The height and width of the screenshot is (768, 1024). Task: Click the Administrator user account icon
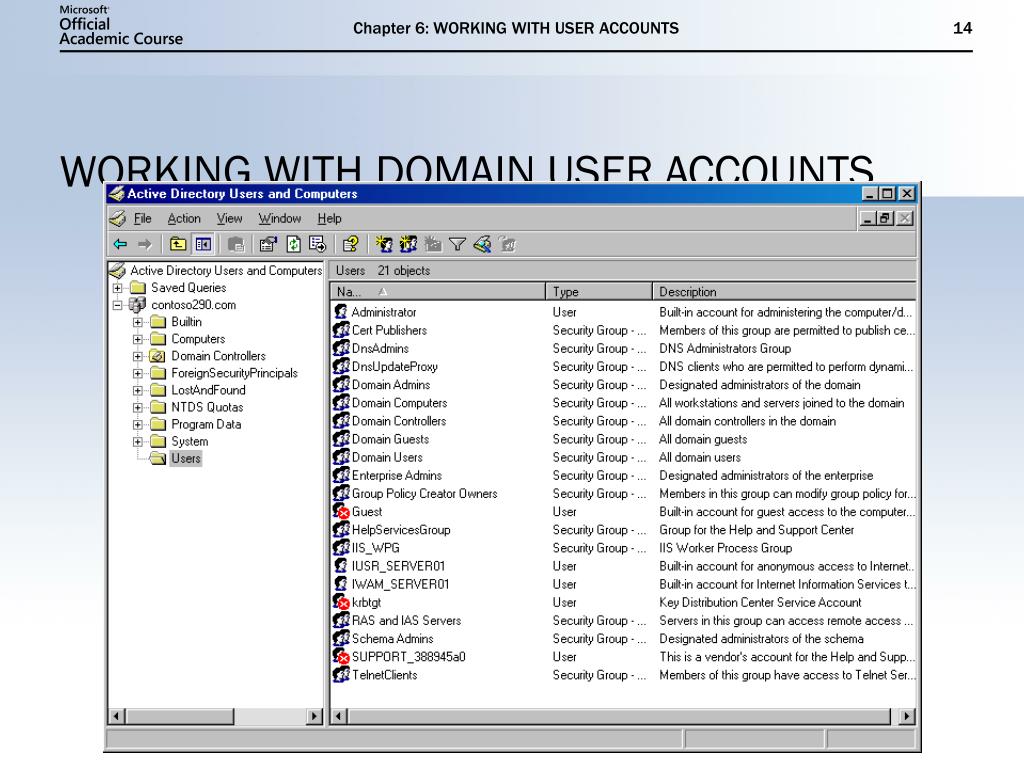341,312
